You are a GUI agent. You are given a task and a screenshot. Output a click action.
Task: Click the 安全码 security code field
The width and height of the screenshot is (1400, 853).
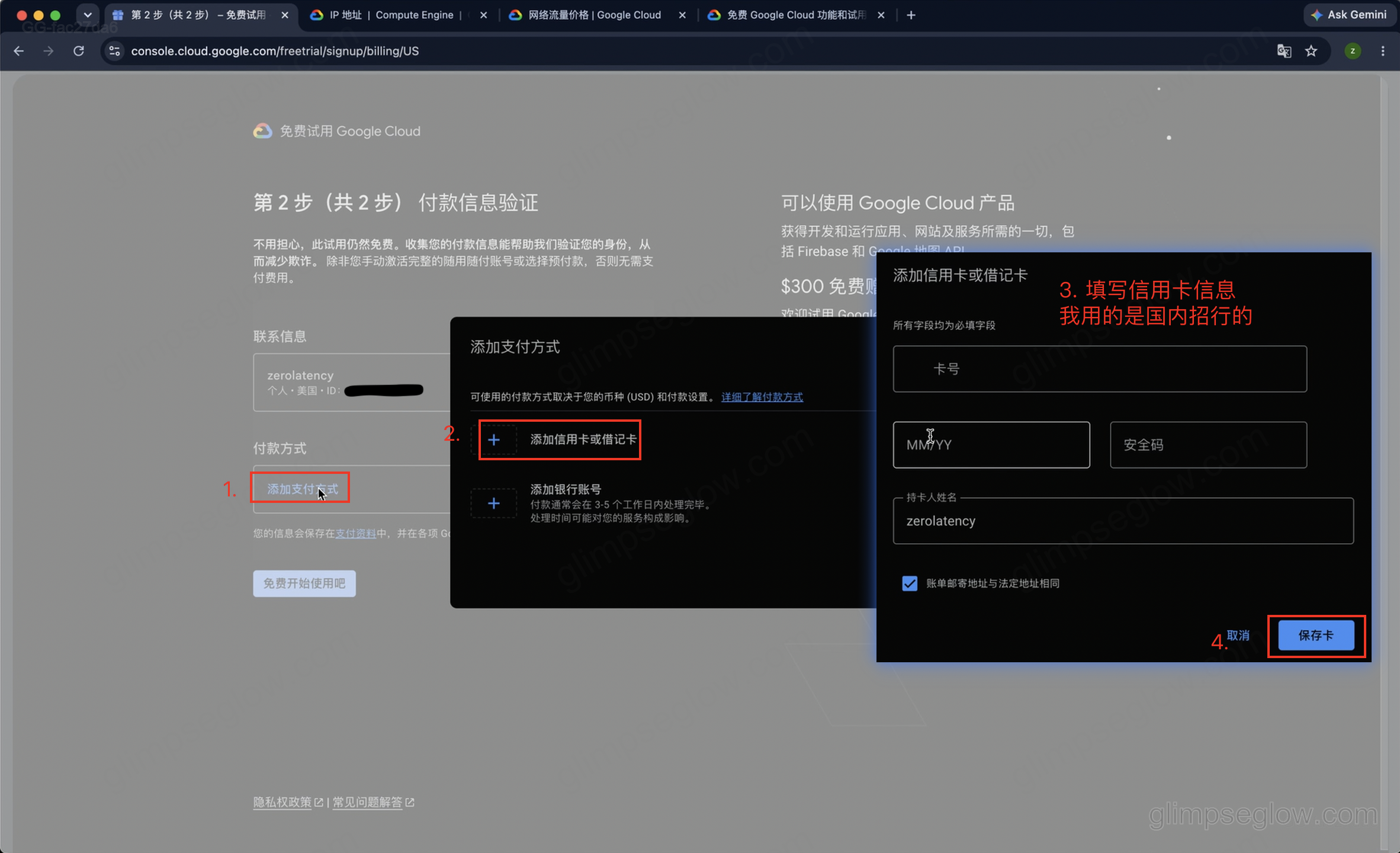pos(1208,445)
